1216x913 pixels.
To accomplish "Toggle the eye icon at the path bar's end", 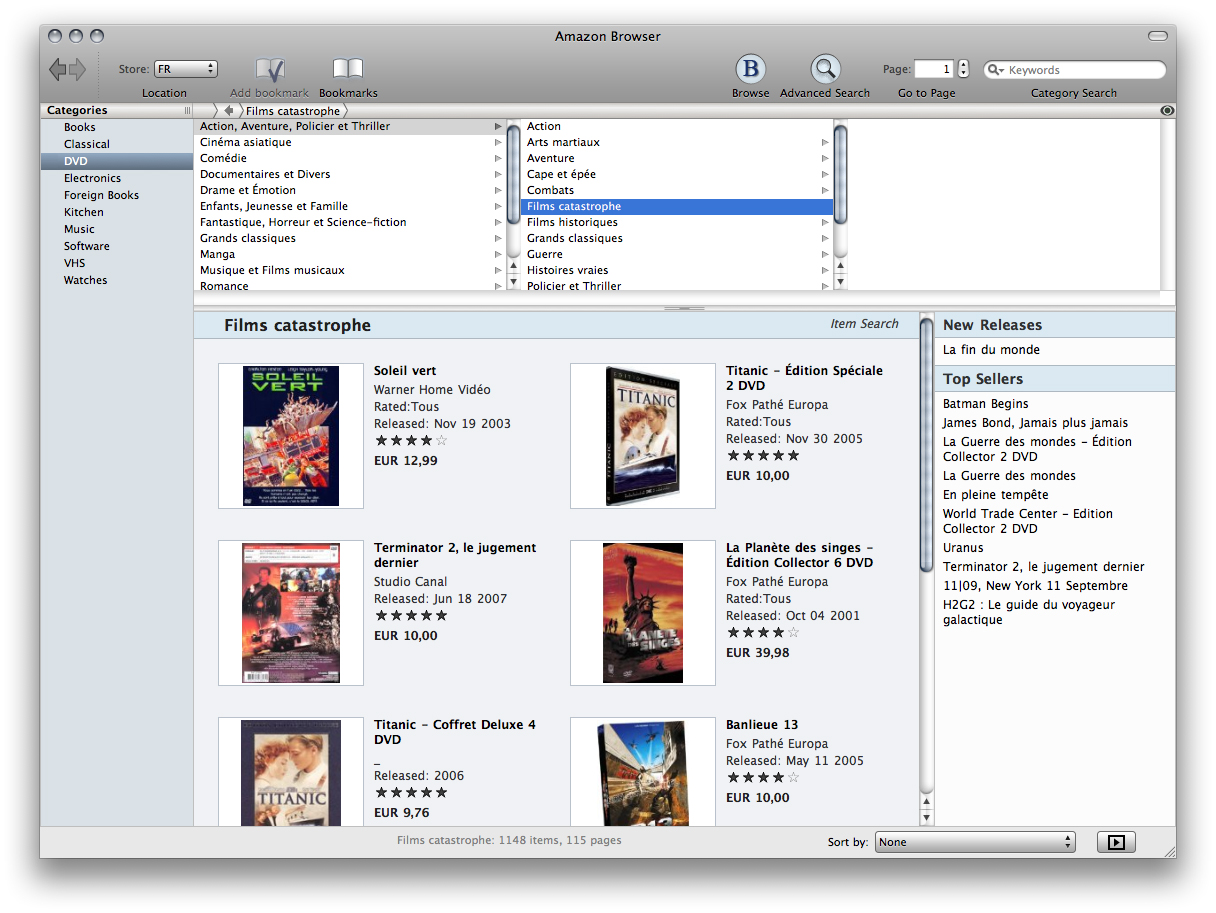I will tap(1168, 111).
